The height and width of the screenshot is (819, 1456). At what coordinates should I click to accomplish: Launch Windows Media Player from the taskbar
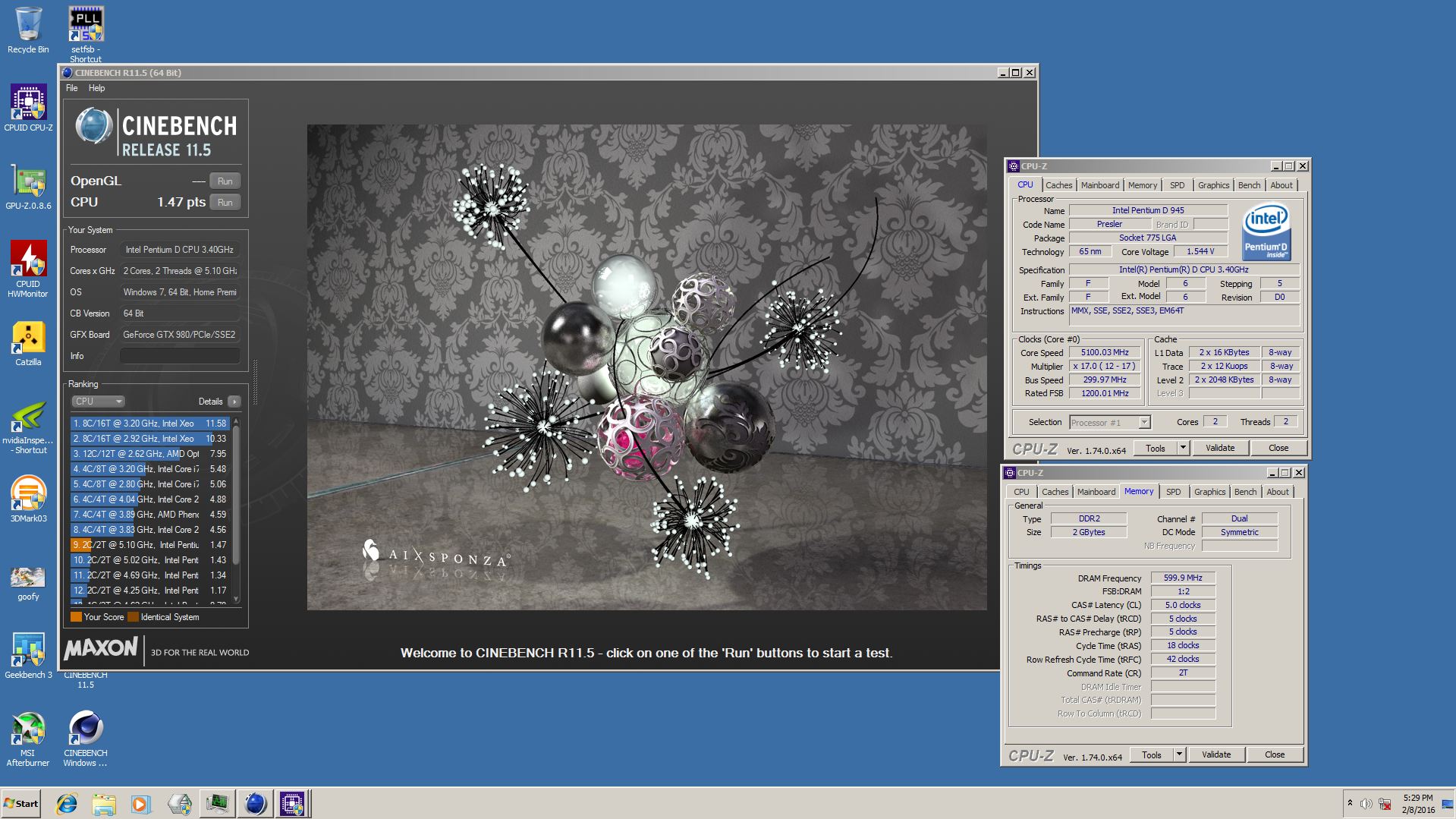pyautogui.click(x=141, y=804)
